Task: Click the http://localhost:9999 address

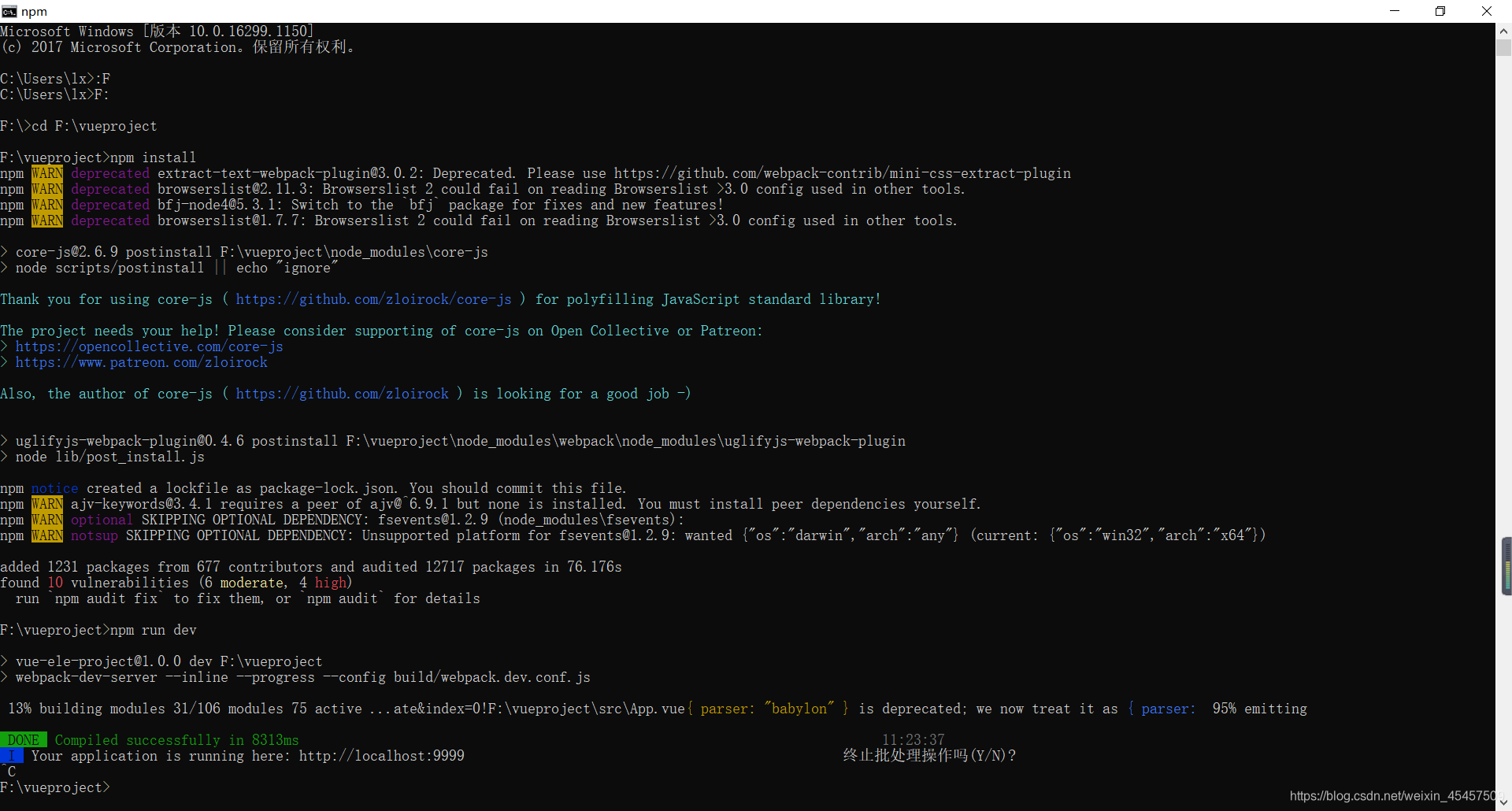Action: pyautogui.click(x=382, y=756)
